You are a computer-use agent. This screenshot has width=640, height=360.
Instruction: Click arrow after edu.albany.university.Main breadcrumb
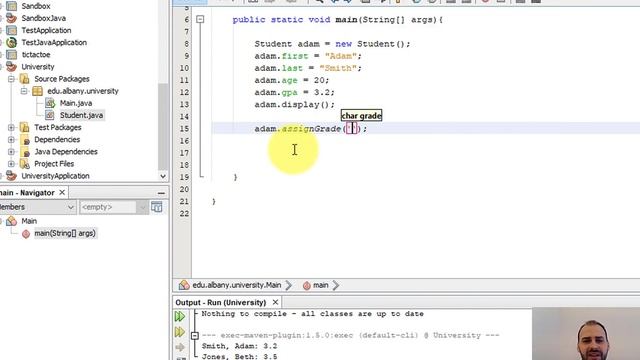point(289,285)
